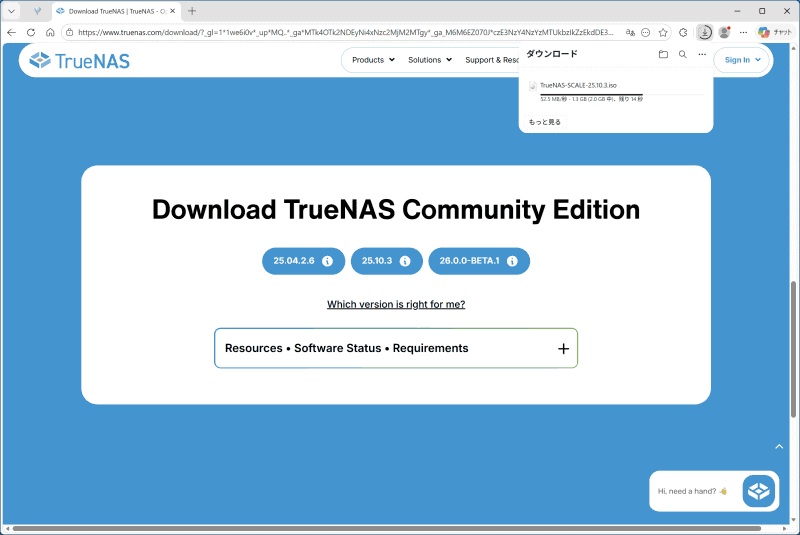Image resolution: width=800 pixels, height=535 pixels.
Task: Click the horizontal page scrollbar thumb
Action: tap(387, 528)
